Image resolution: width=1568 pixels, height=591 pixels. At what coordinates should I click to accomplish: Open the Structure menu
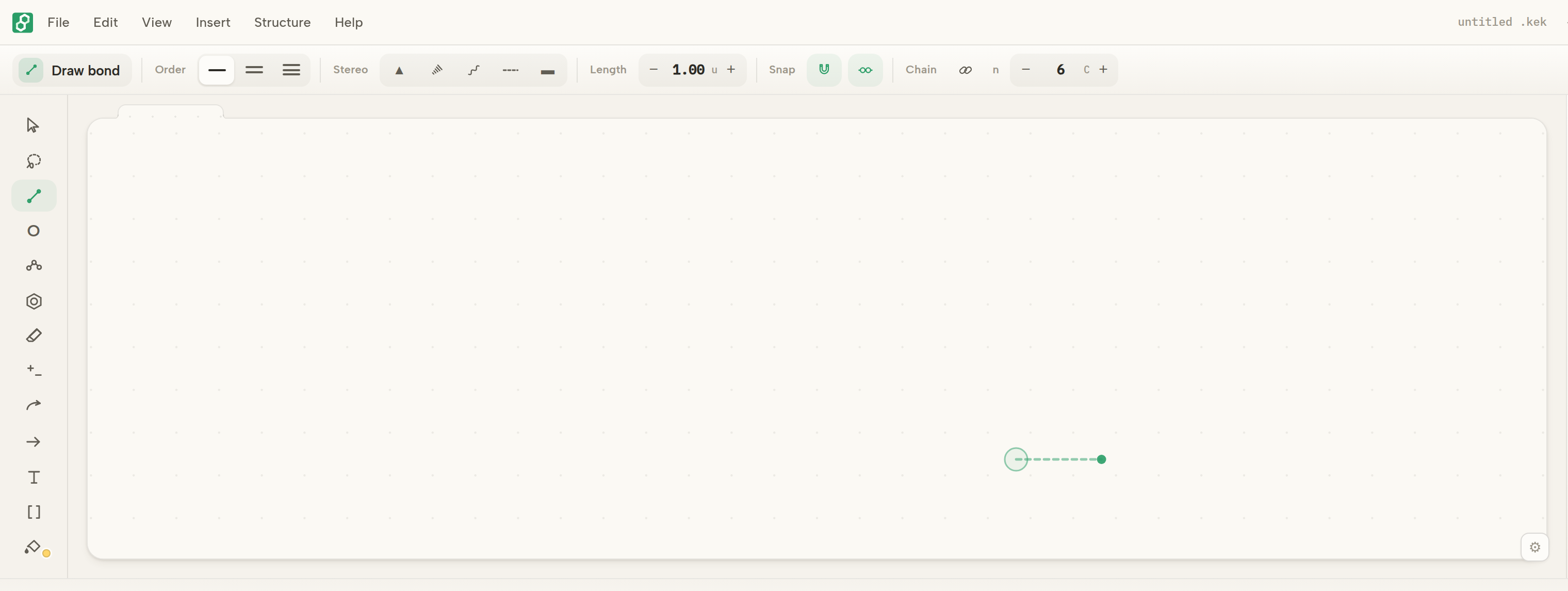pos(282,23)
